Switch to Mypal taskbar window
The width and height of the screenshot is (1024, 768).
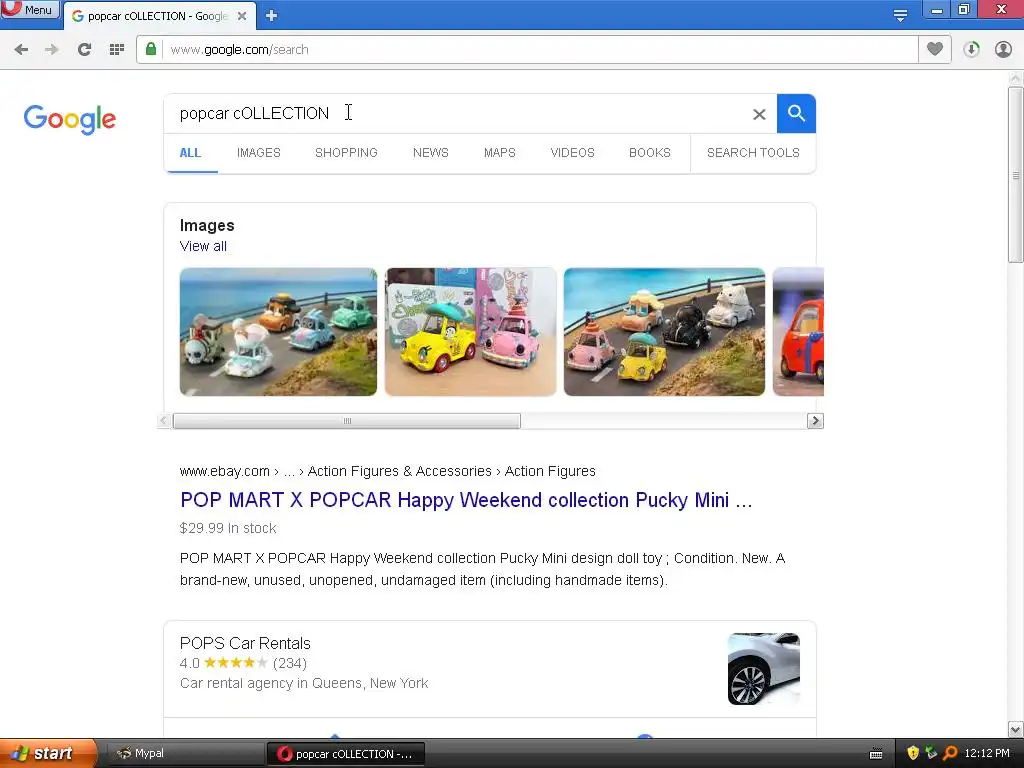(x=185, y=754)
